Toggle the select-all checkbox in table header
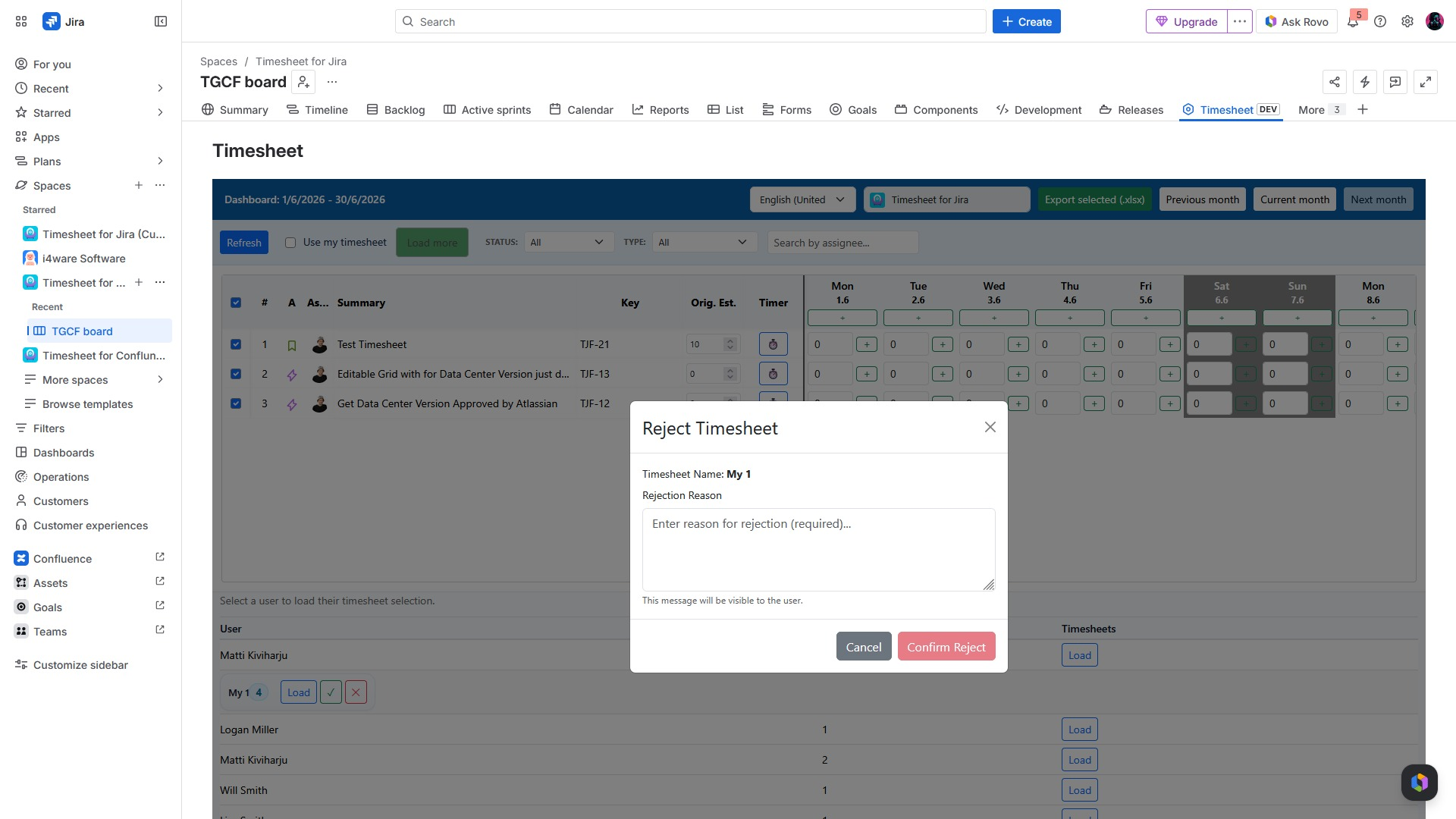The height and width of the screenshot is (819, 1456). tap(236, 303)
